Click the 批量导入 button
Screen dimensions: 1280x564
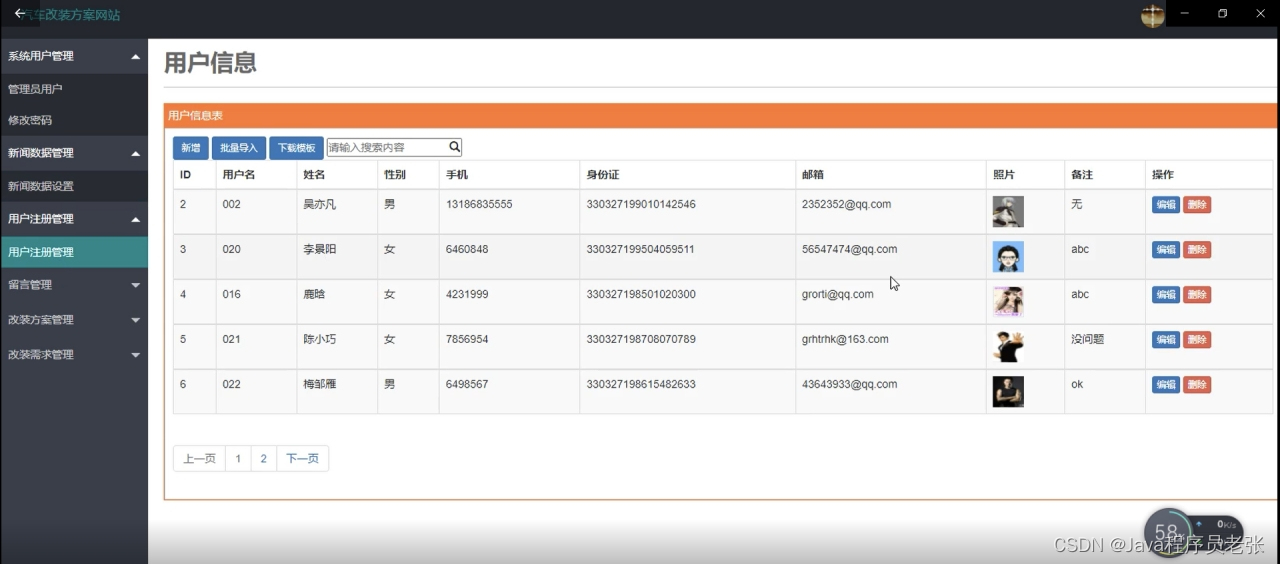point(238,148)
